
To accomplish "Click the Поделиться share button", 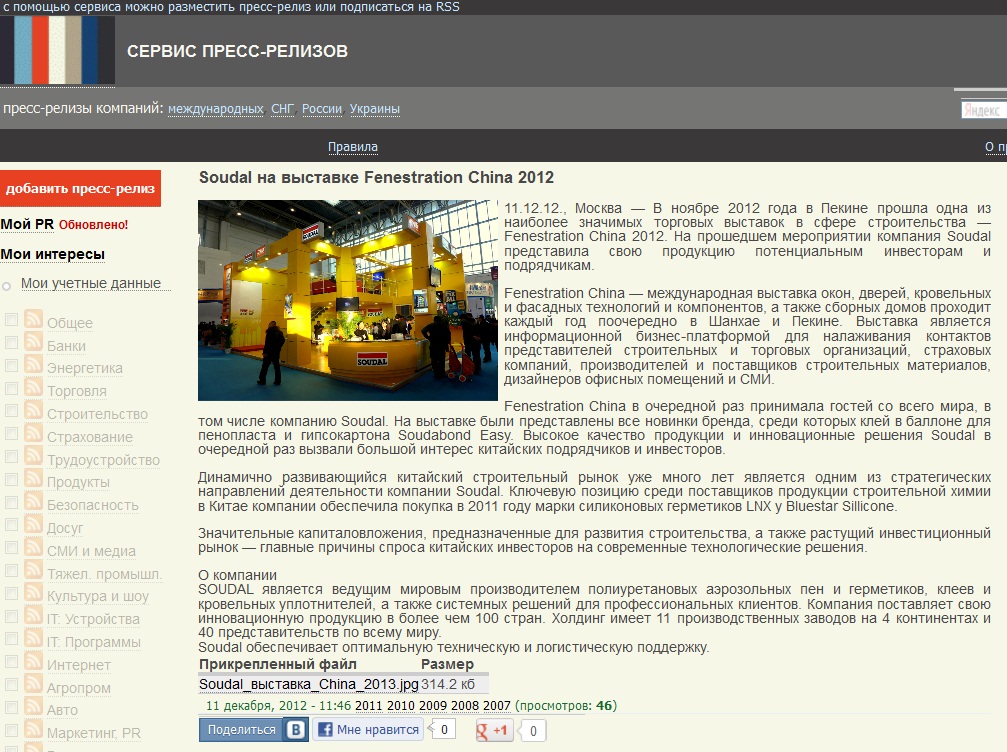I will (x=241, y=730).
